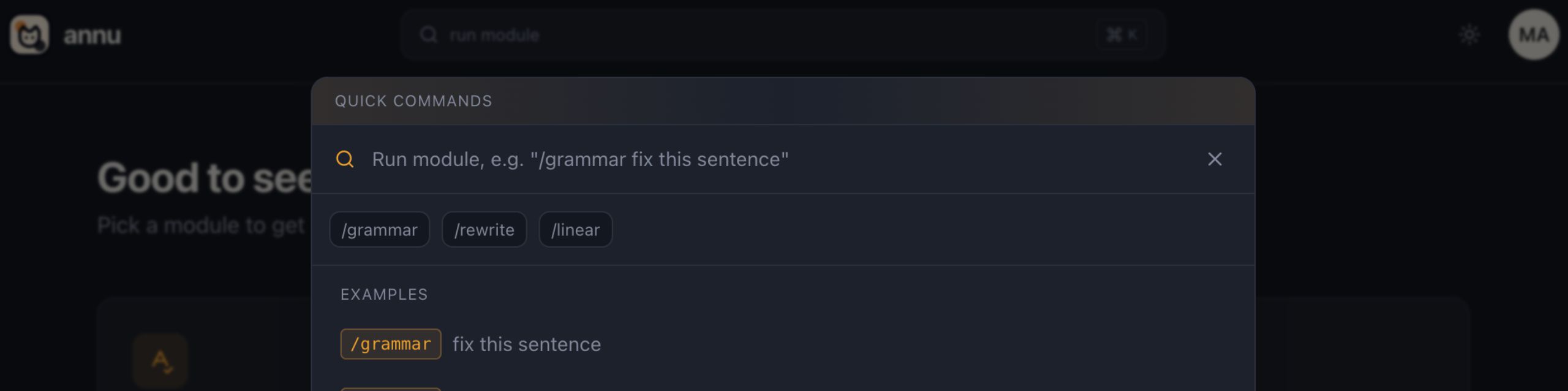Click the ⌘K shortcut badge

(x=1121, y=35)
